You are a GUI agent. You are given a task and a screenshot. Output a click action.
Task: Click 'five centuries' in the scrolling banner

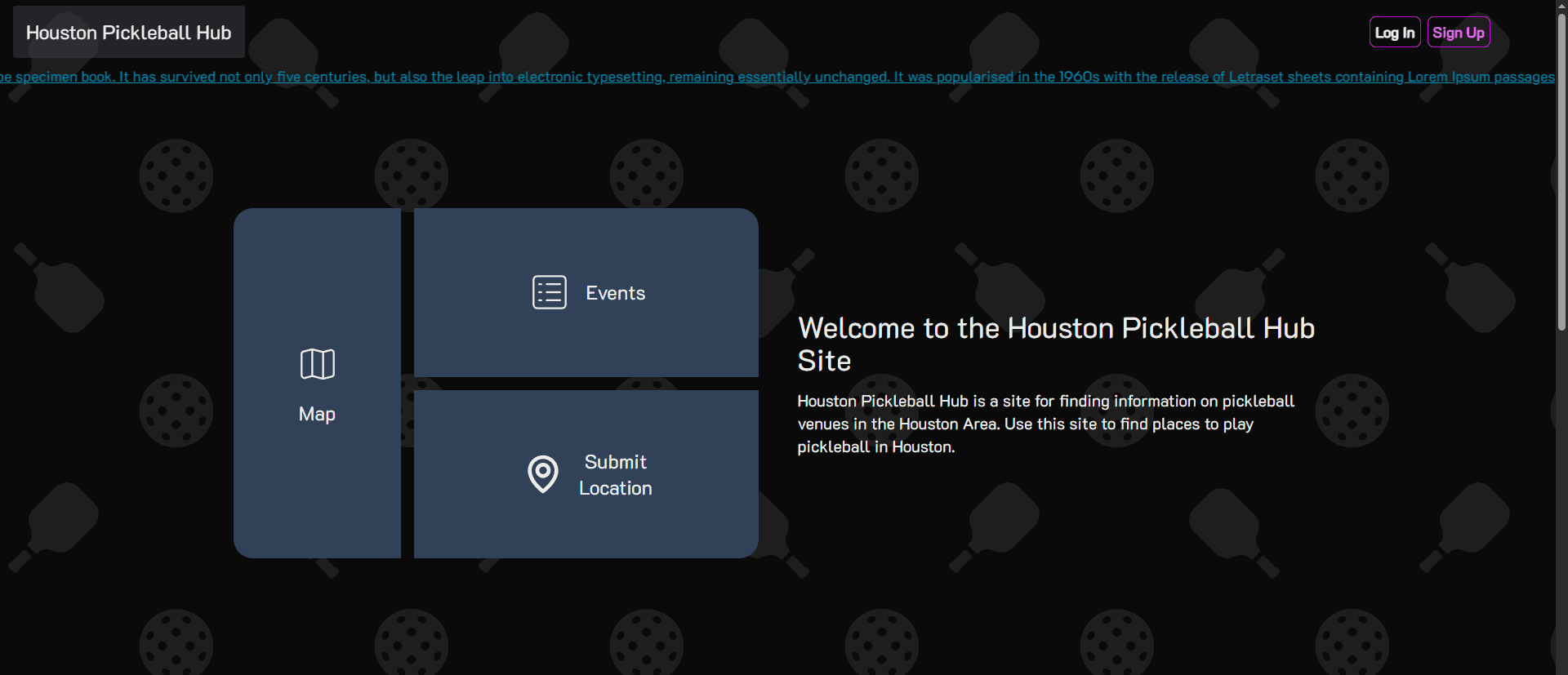(322, 77)
